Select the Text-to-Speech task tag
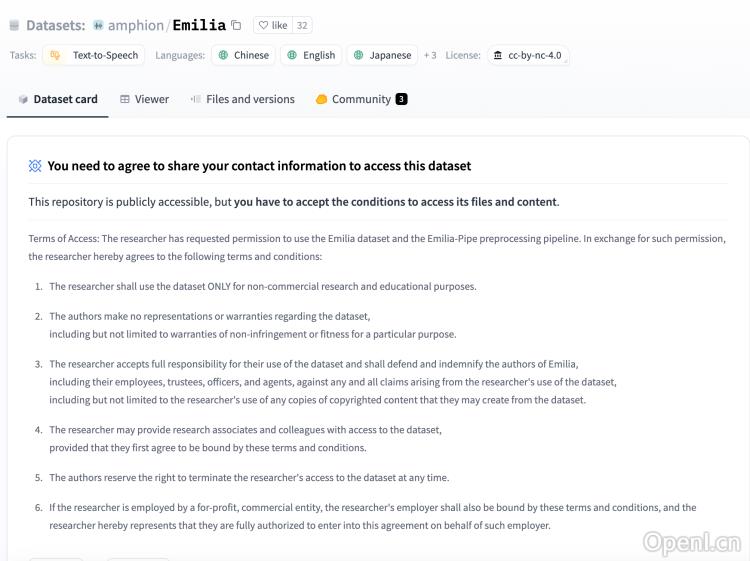 pos(93,55)
